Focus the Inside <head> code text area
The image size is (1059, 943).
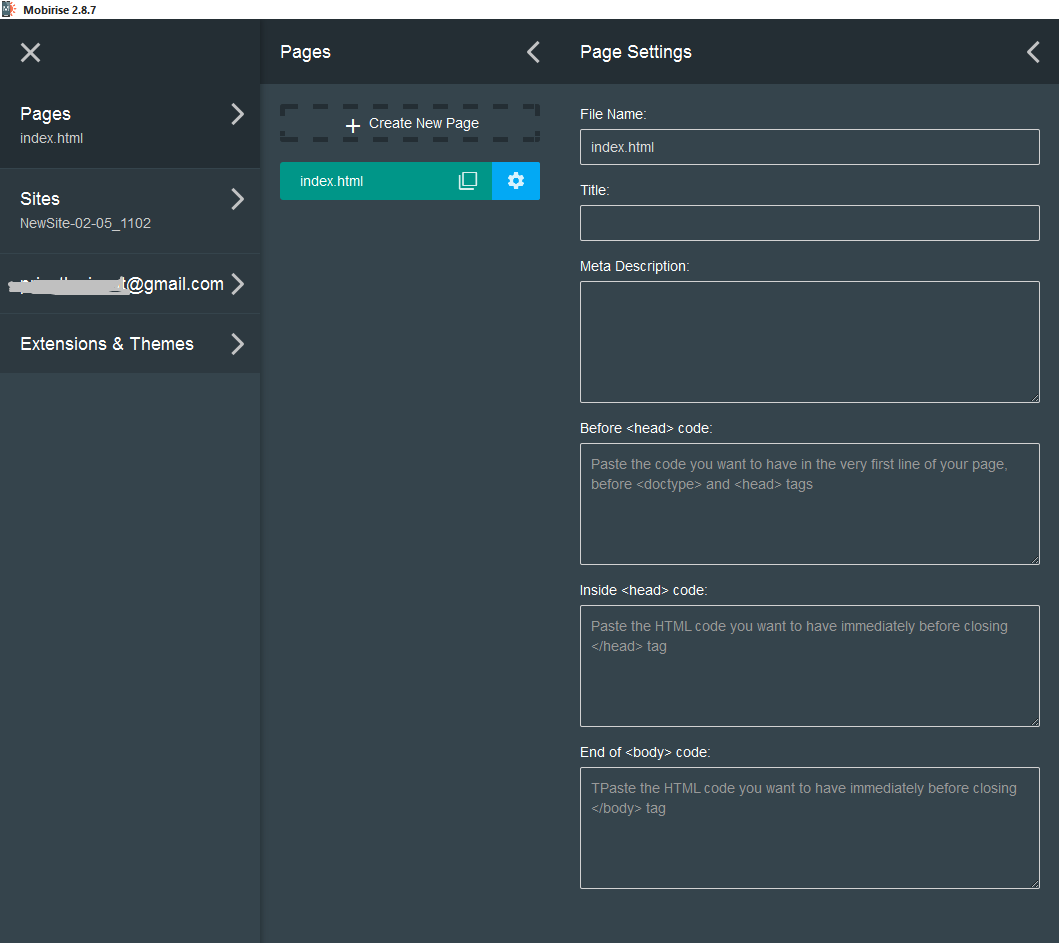809,666
